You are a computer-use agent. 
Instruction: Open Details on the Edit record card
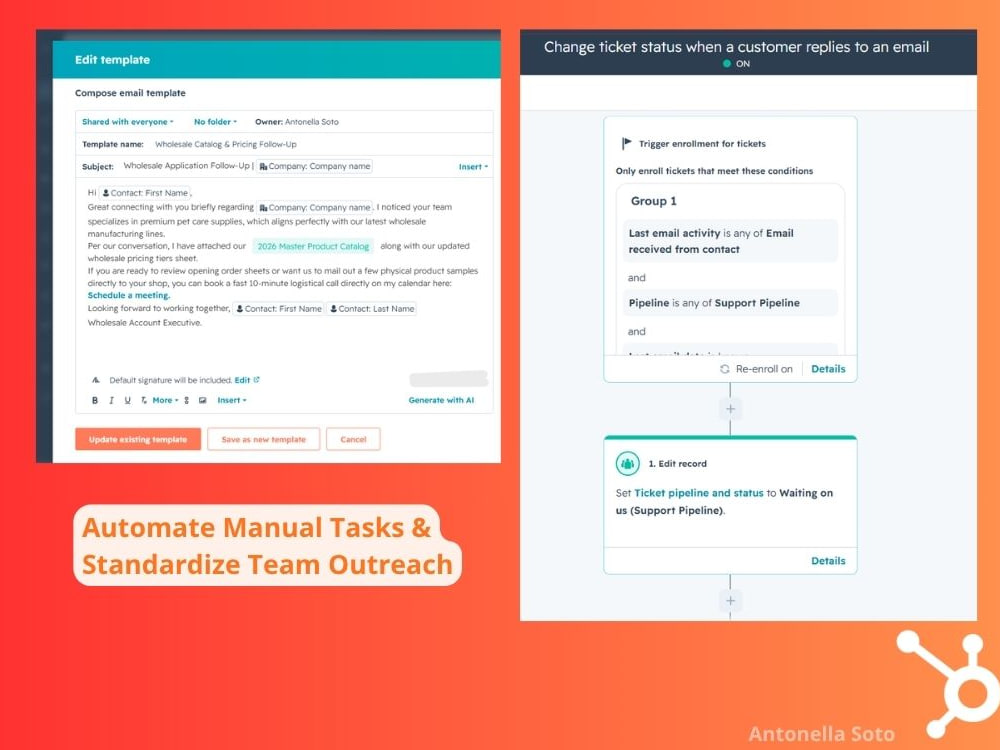pyautogui.click(x=828, y=561)
